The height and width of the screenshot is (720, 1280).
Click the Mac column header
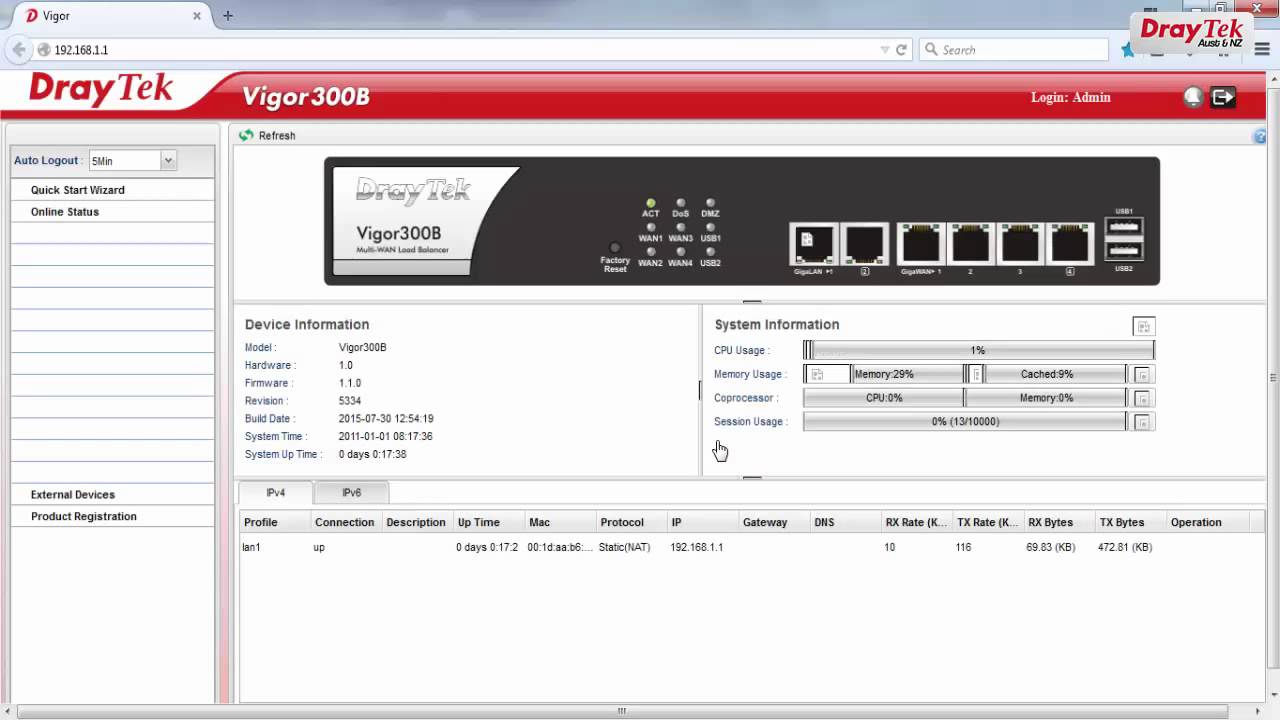(x=561, y=522)
